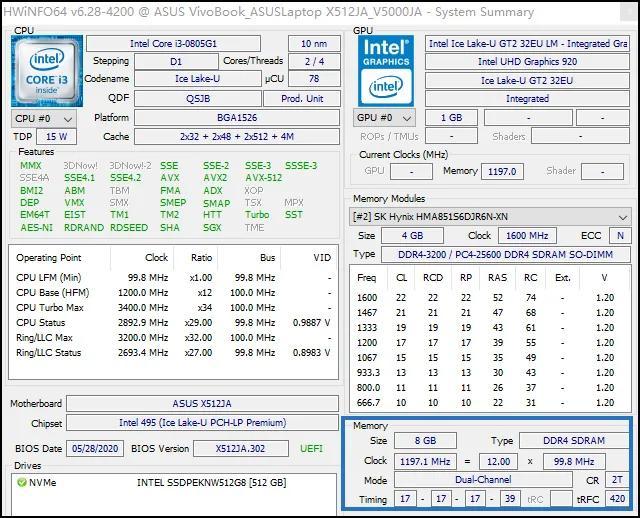Click the Memory Type DDR4 SDRAM field
Screen dimensions: 640x518
574,441
